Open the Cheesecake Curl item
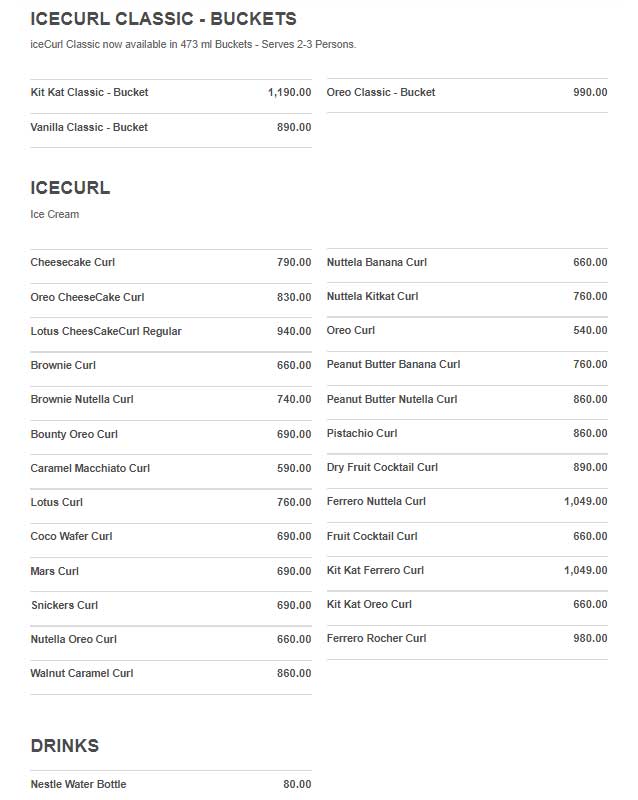The height and width of the screenshot is (800, 638). pyautogui.click(x=171, y=262)
